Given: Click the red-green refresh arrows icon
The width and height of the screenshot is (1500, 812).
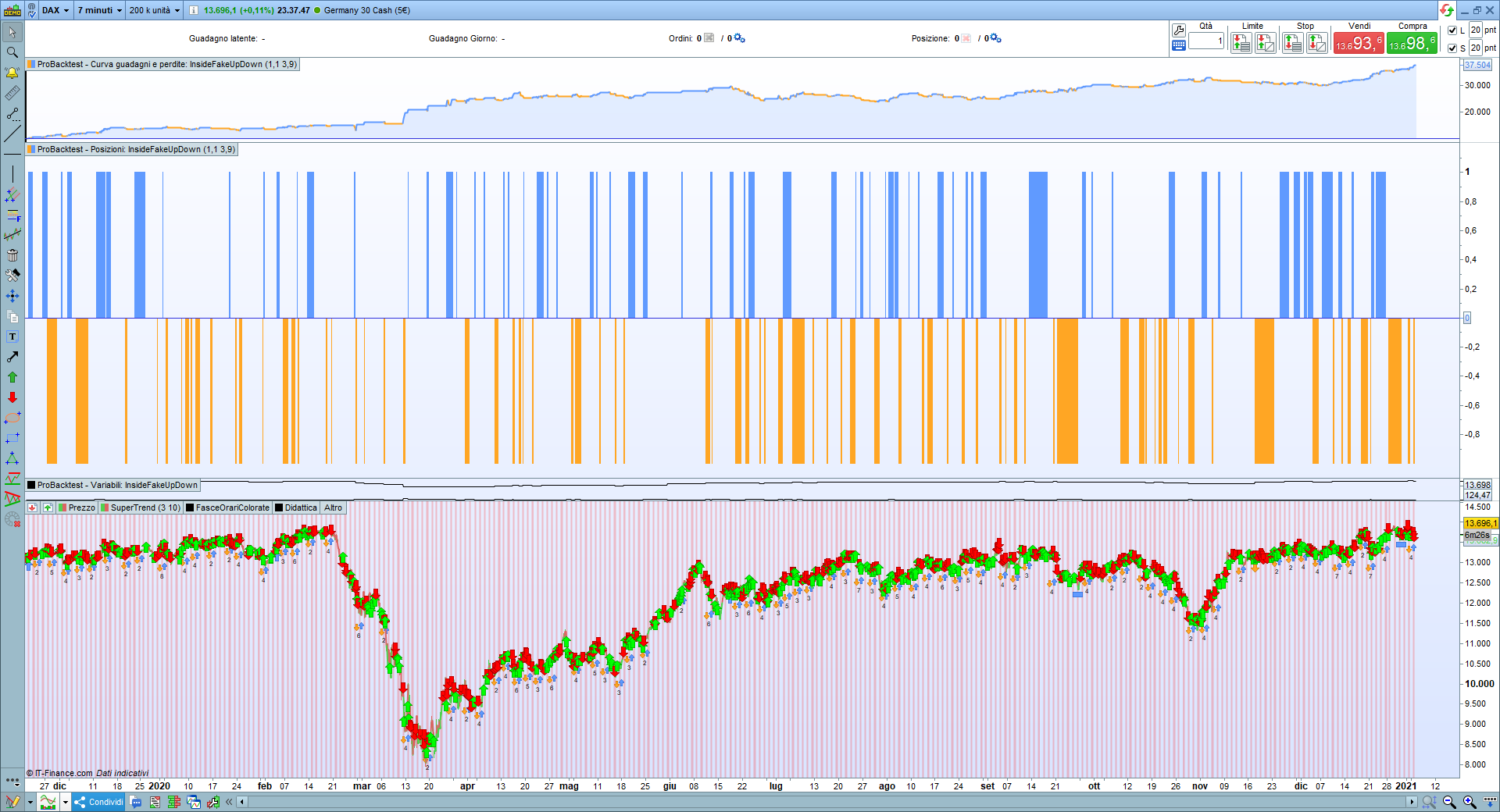Looking at the screenshot, I should (1447, 10).
